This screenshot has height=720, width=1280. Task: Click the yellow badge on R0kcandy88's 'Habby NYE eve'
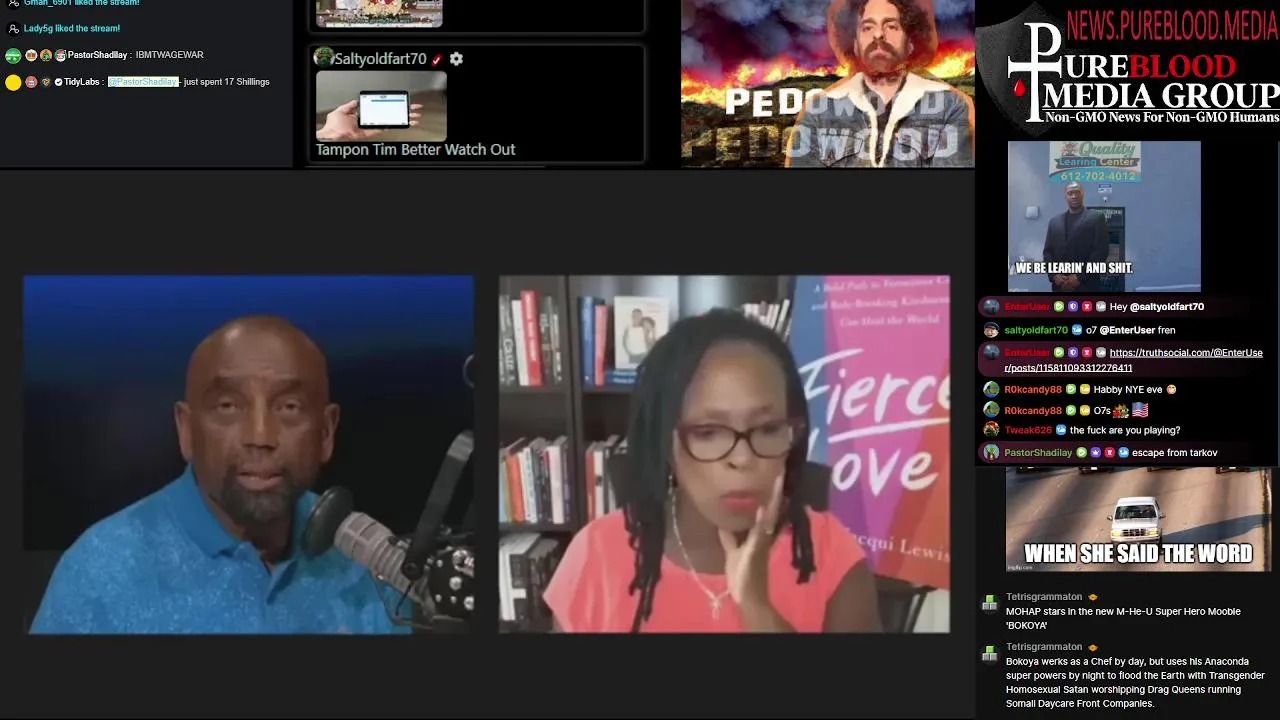[x=1084, y=389]
